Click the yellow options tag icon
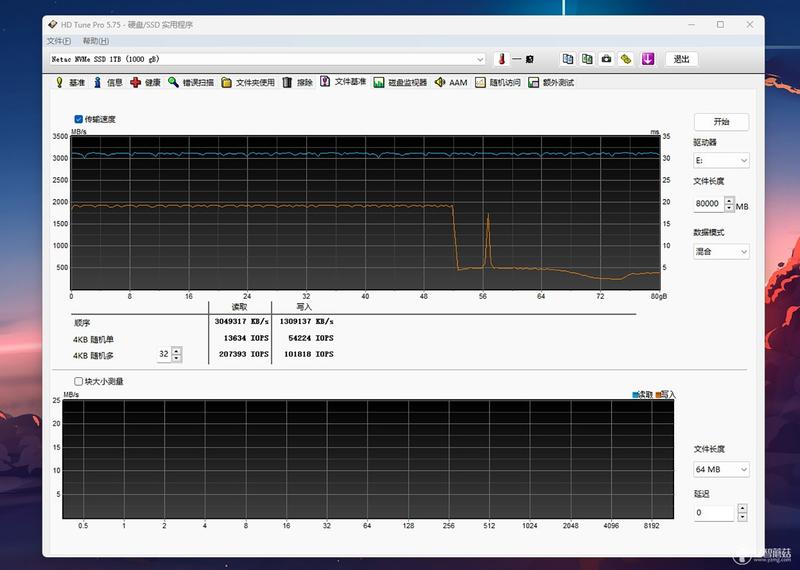 click(x=626, y=59)
